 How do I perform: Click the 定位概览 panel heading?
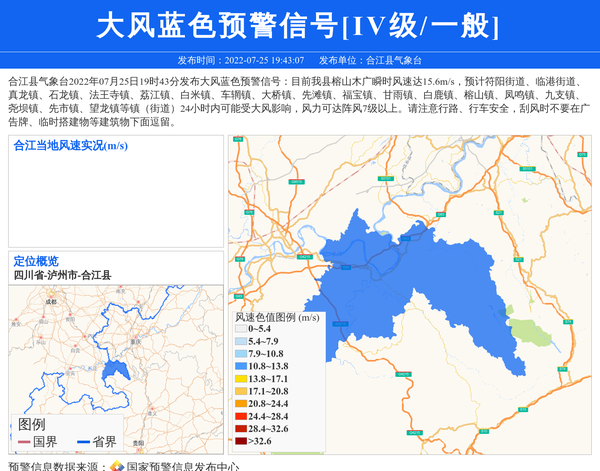point(36,261)
